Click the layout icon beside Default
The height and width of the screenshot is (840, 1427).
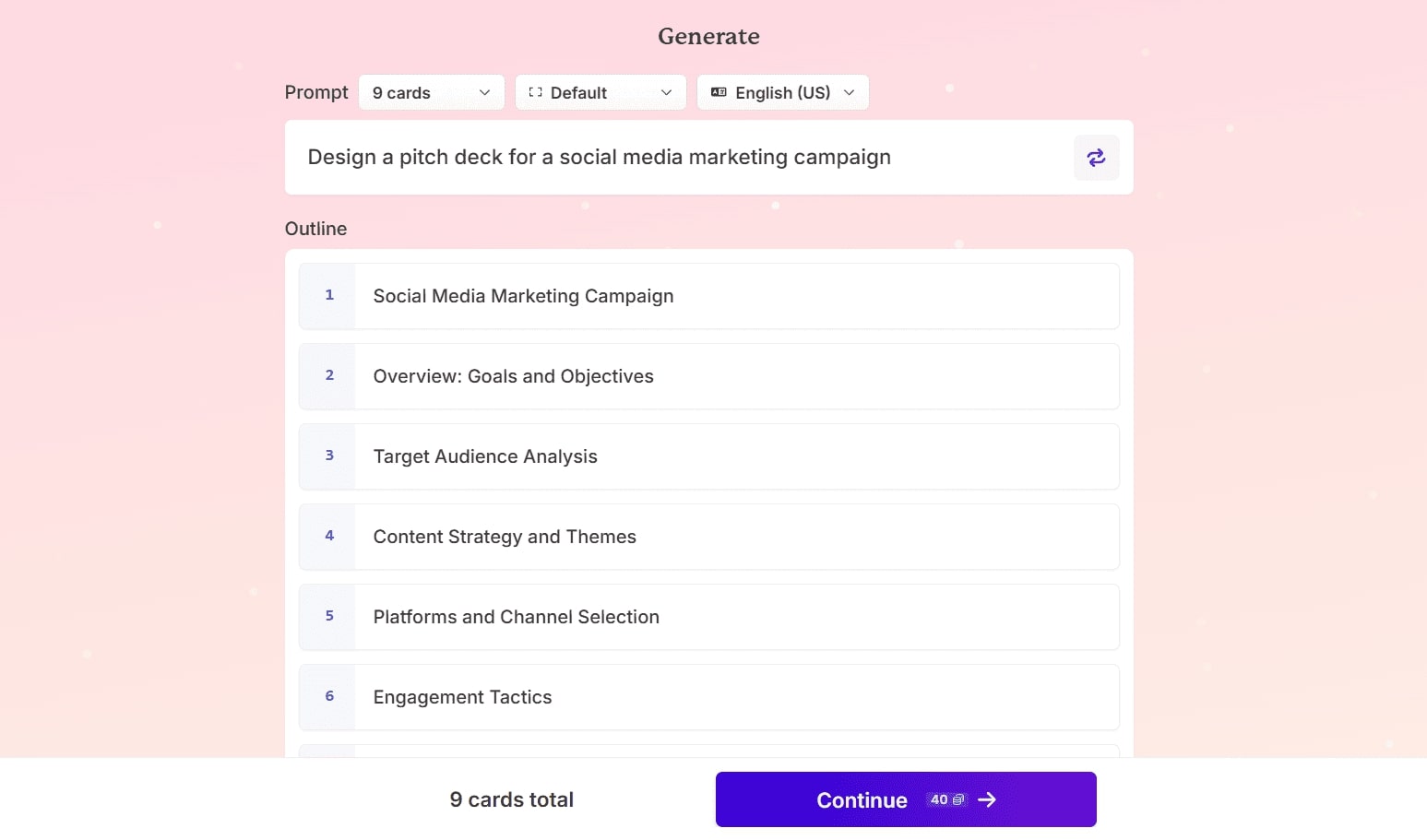click(x=535, y=92)
